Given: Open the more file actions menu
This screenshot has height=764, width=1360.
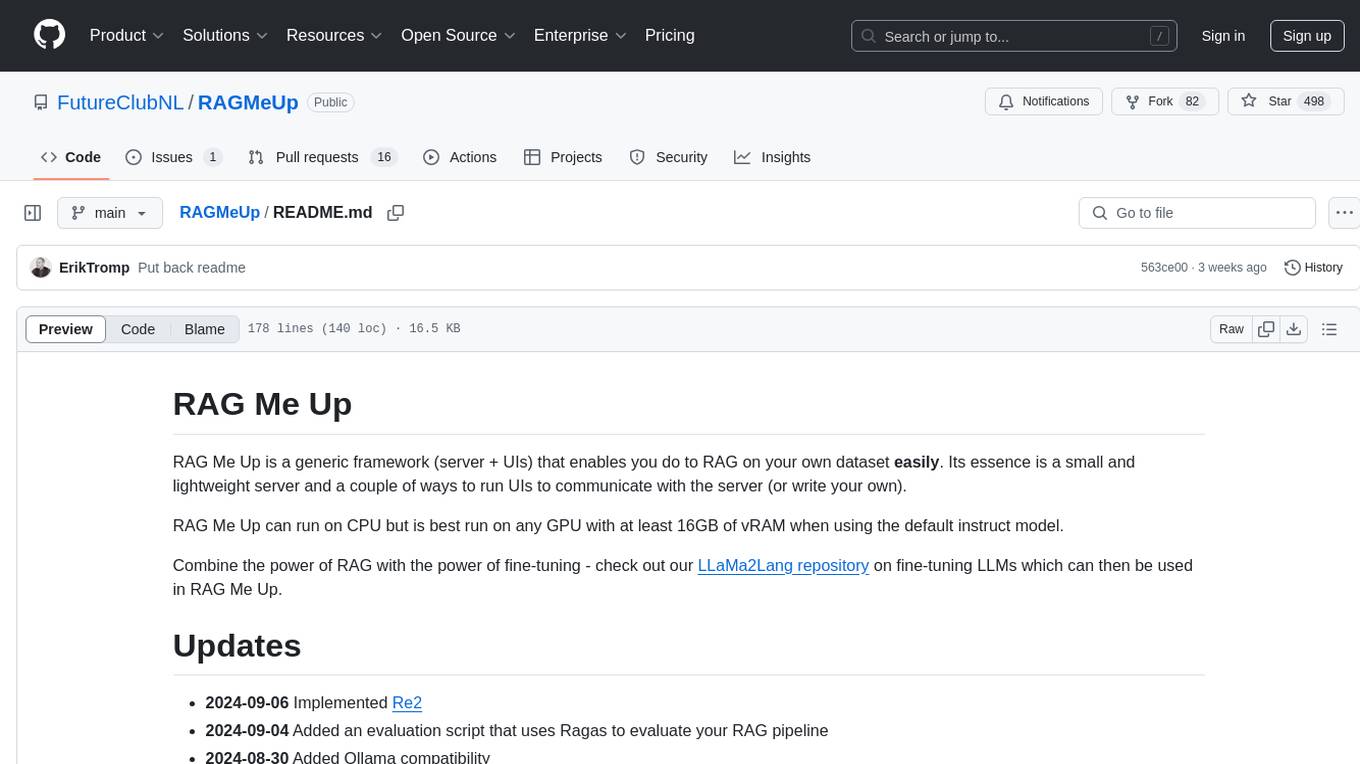Looking at the screenshot, I should (x=1344, y=213).
